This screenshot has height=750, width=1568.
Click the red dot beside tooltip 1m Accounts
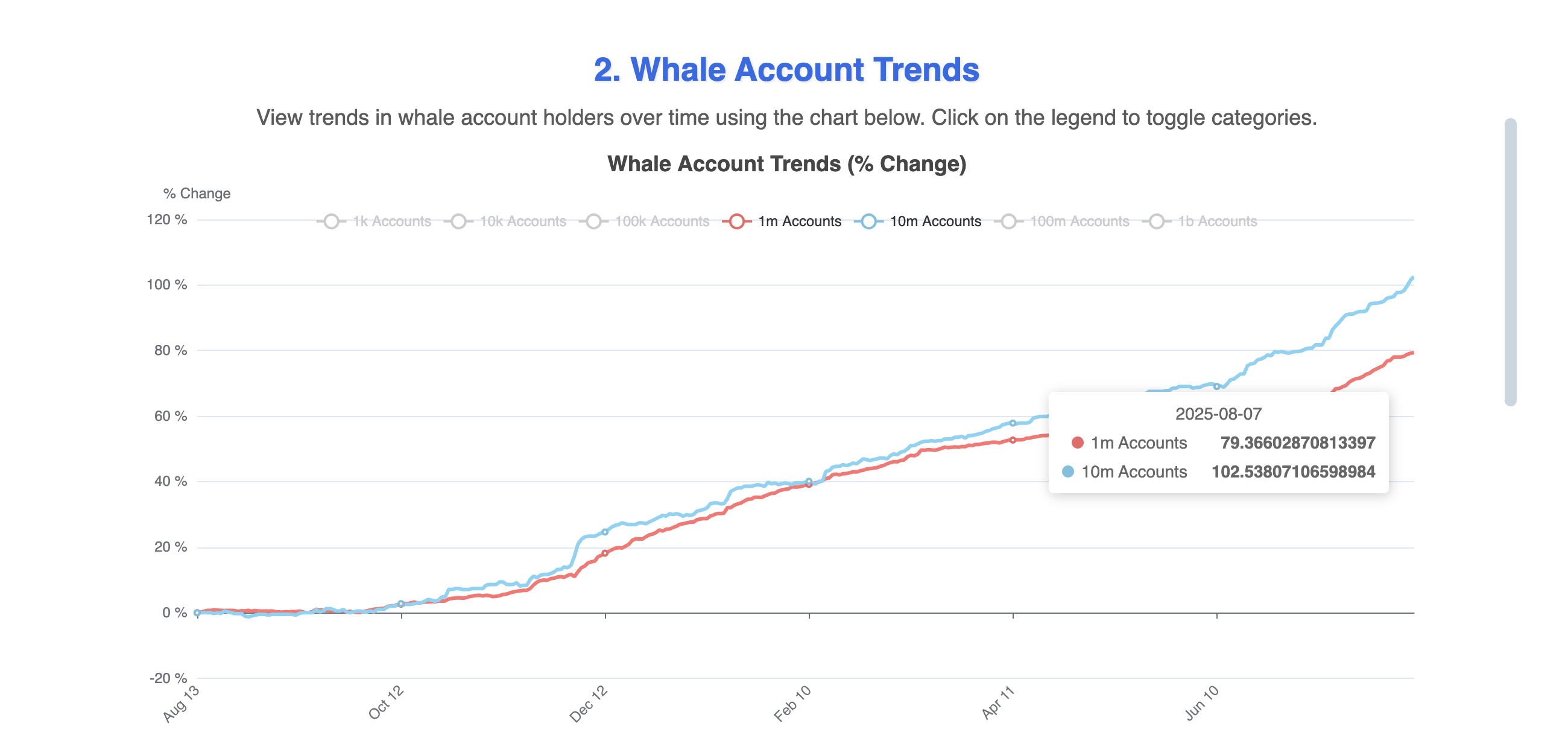pos(1077,443)
